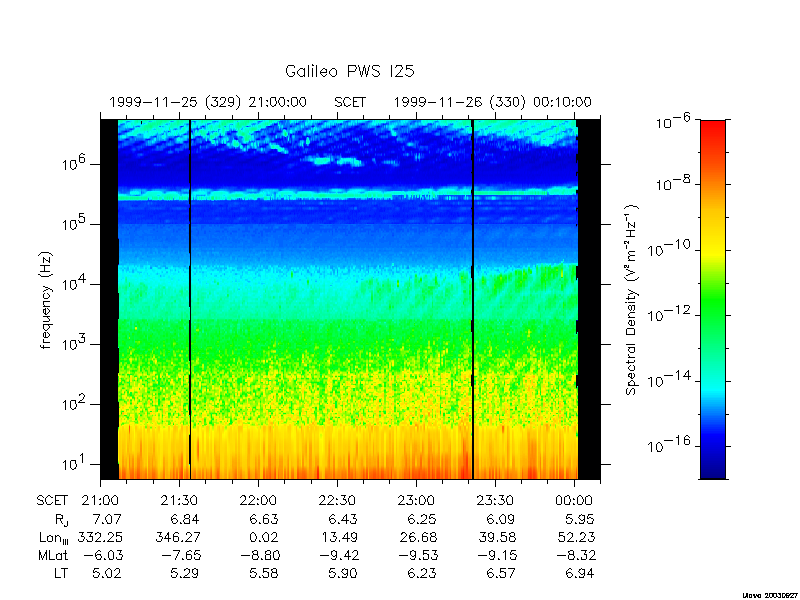
Task: Click the MLat value '-6.03'
Action: tap(102, 555)
